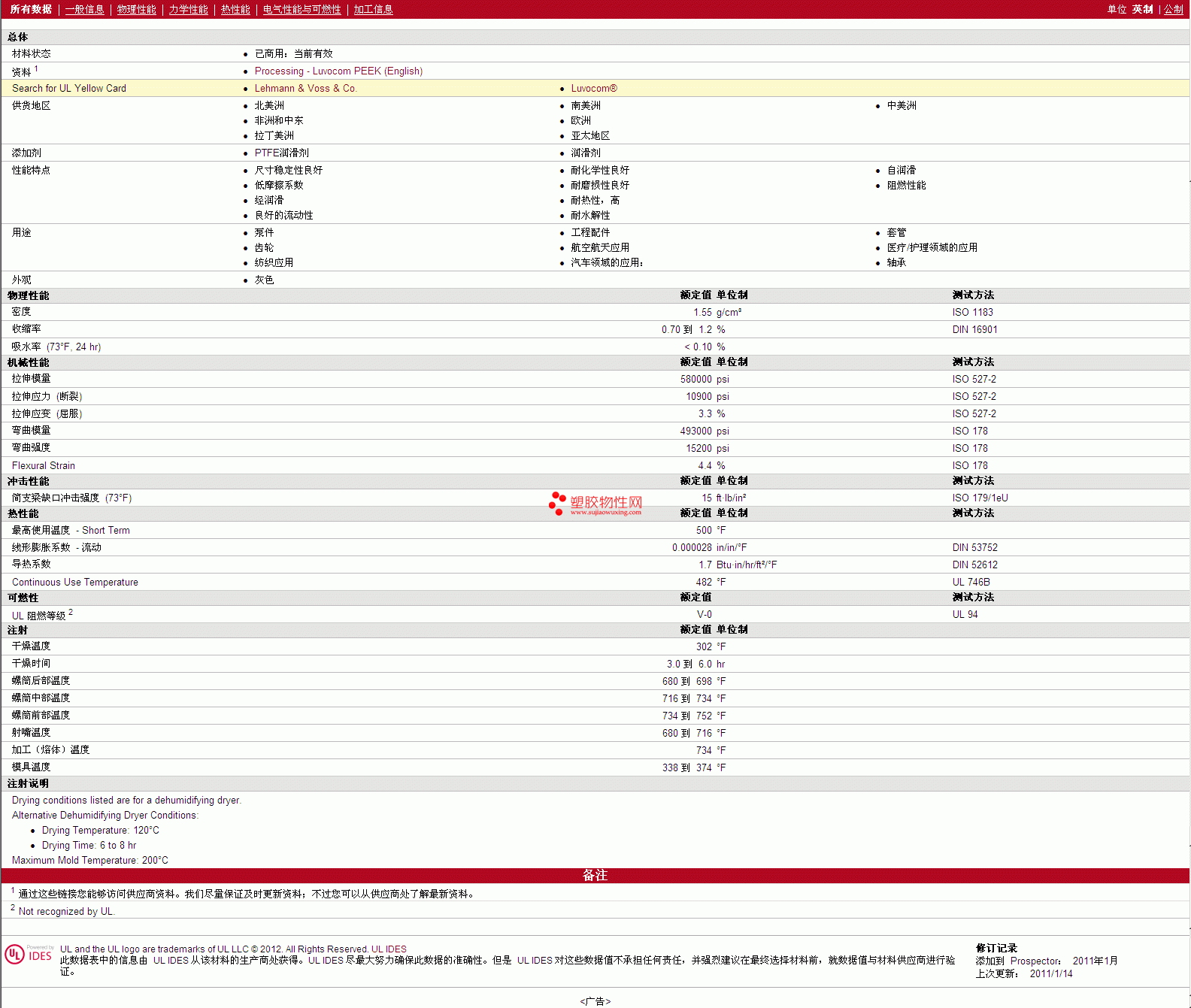Click the 密度 property label
This screenshot has height=1008, width=1191.
(x=21, y=312)
